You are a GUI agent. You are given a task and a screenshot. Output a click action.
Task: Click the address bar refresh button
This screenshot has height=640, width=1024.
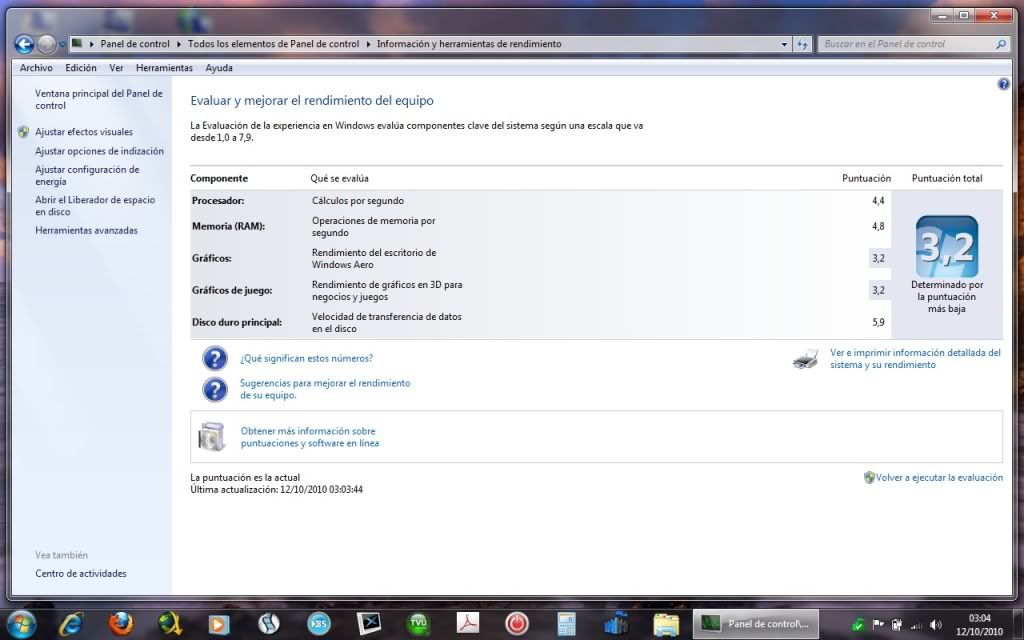802,44
